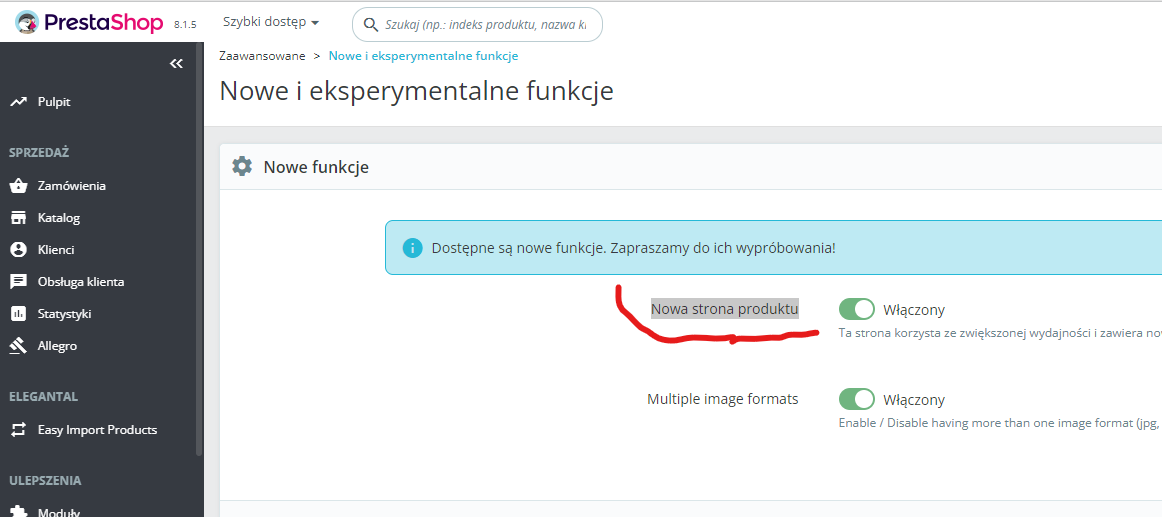Viewport: 1162px width, 517px height.
Task: Click the highlighted Nowa strona produktu label
Action: (x=725, y=309)
